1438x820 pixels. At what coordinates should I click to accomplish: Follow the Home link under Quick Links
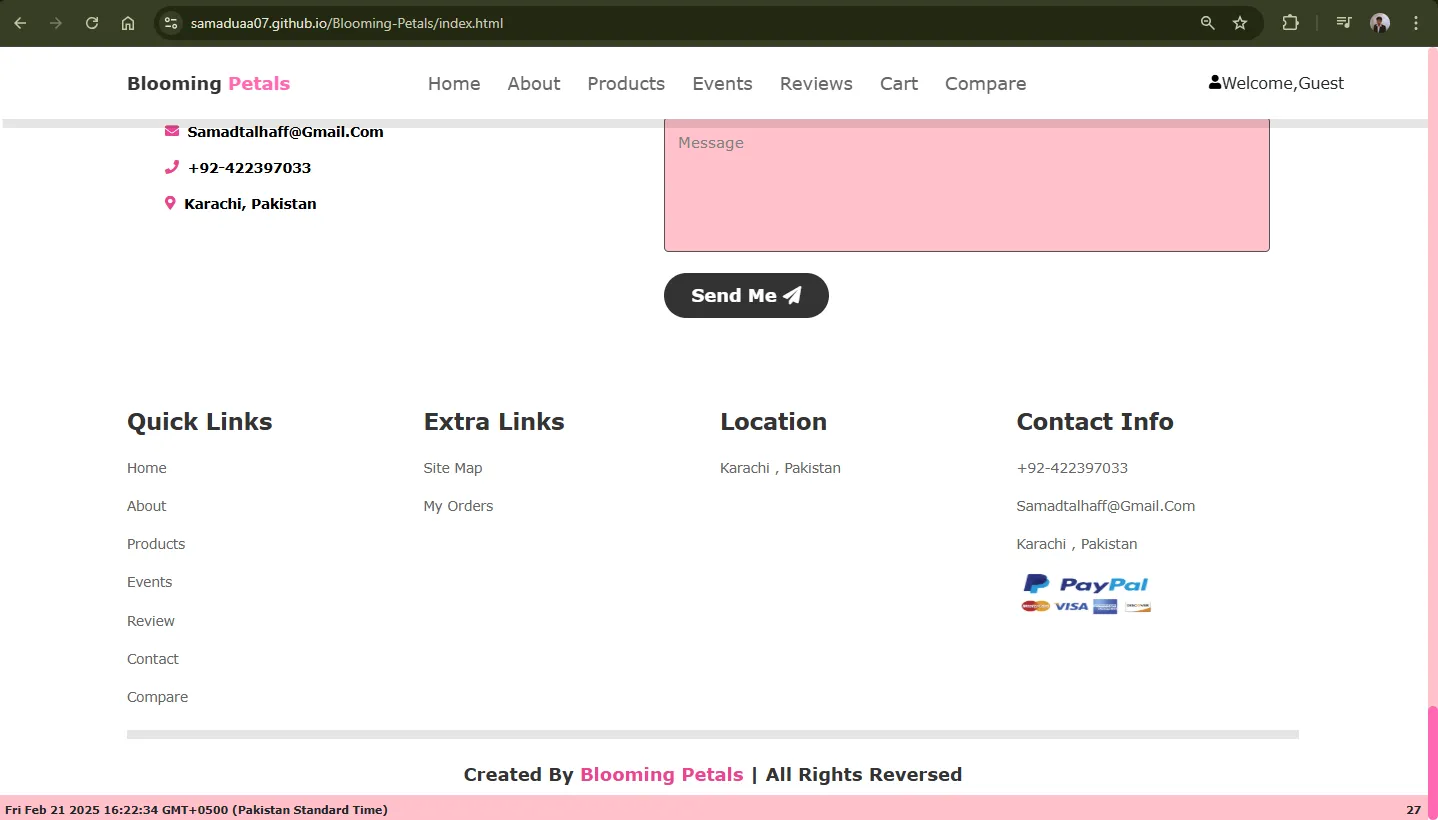147,468
